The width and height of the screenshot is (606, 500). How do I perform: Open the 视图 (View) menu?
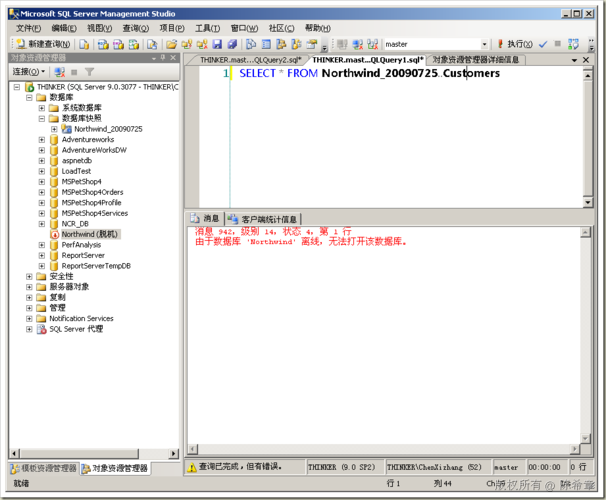99,28
